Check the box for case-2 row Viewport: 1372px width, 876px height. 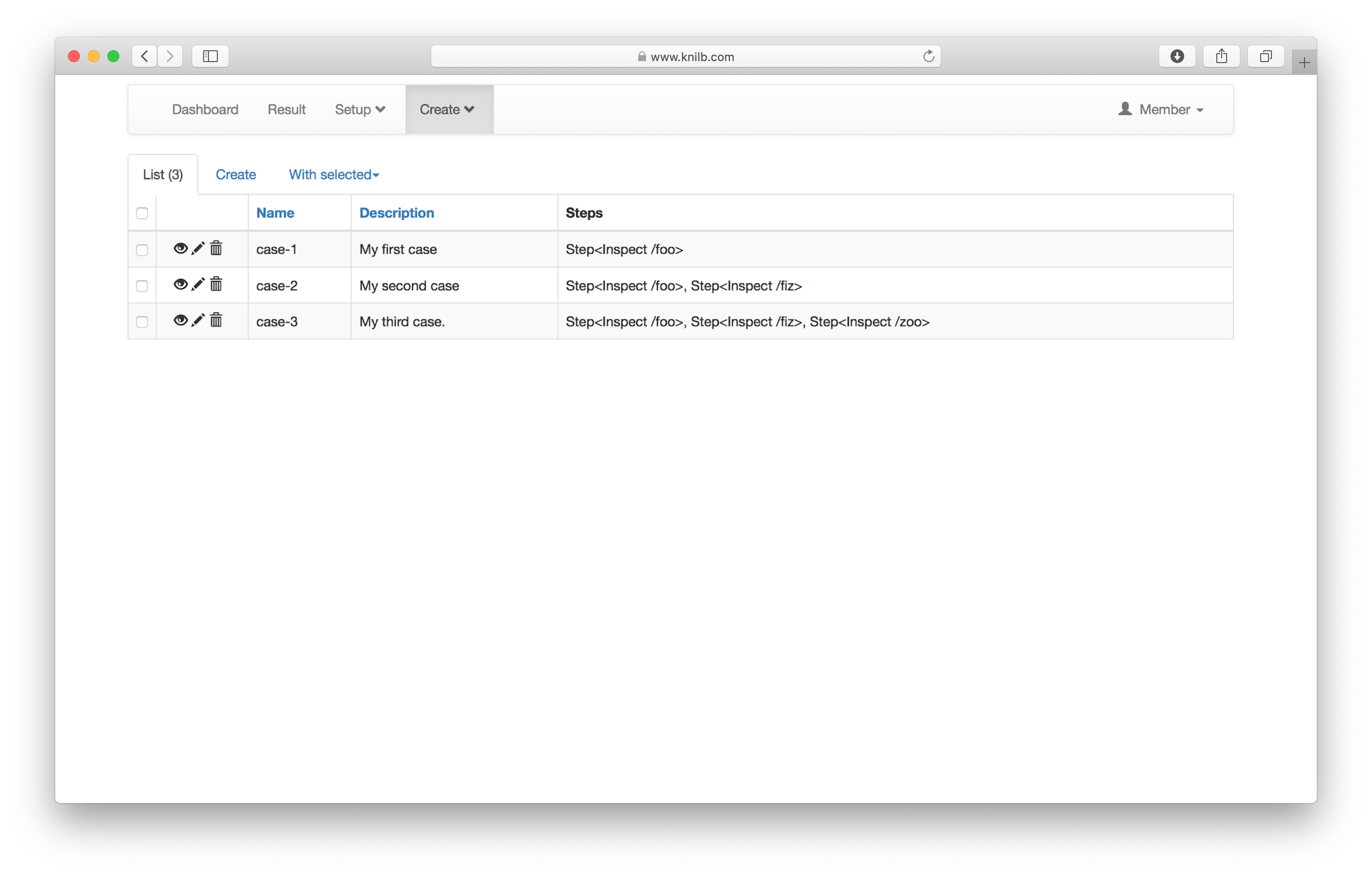[x=142, y=286]
